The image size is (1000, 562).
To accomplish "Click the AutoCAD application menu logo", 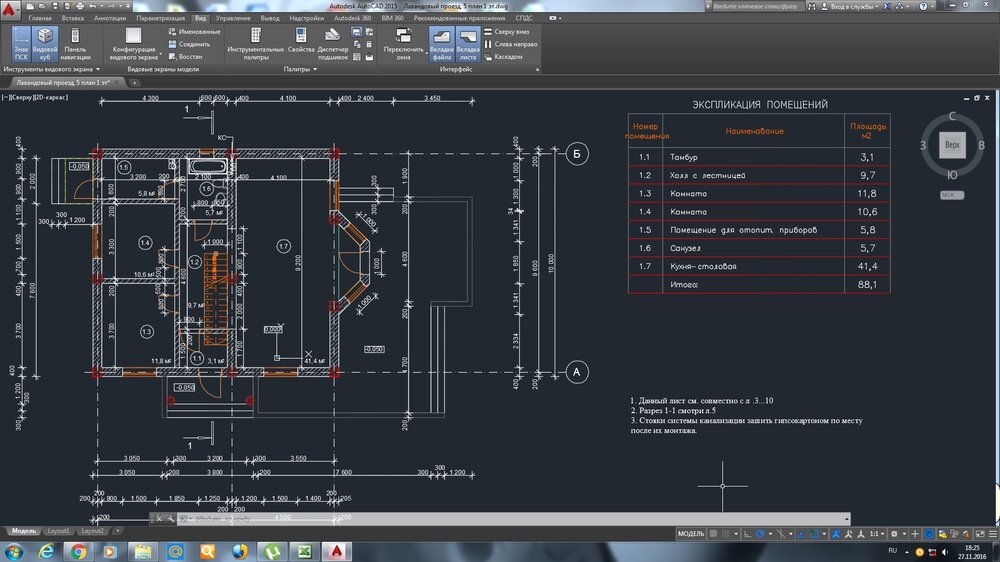I will 11,9.
